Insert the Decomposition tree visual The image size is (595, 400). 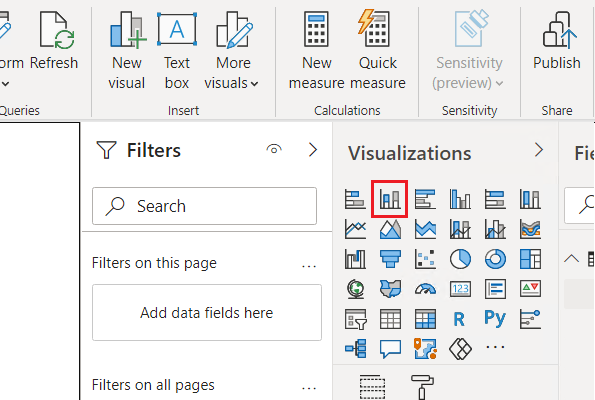point(356,348)
